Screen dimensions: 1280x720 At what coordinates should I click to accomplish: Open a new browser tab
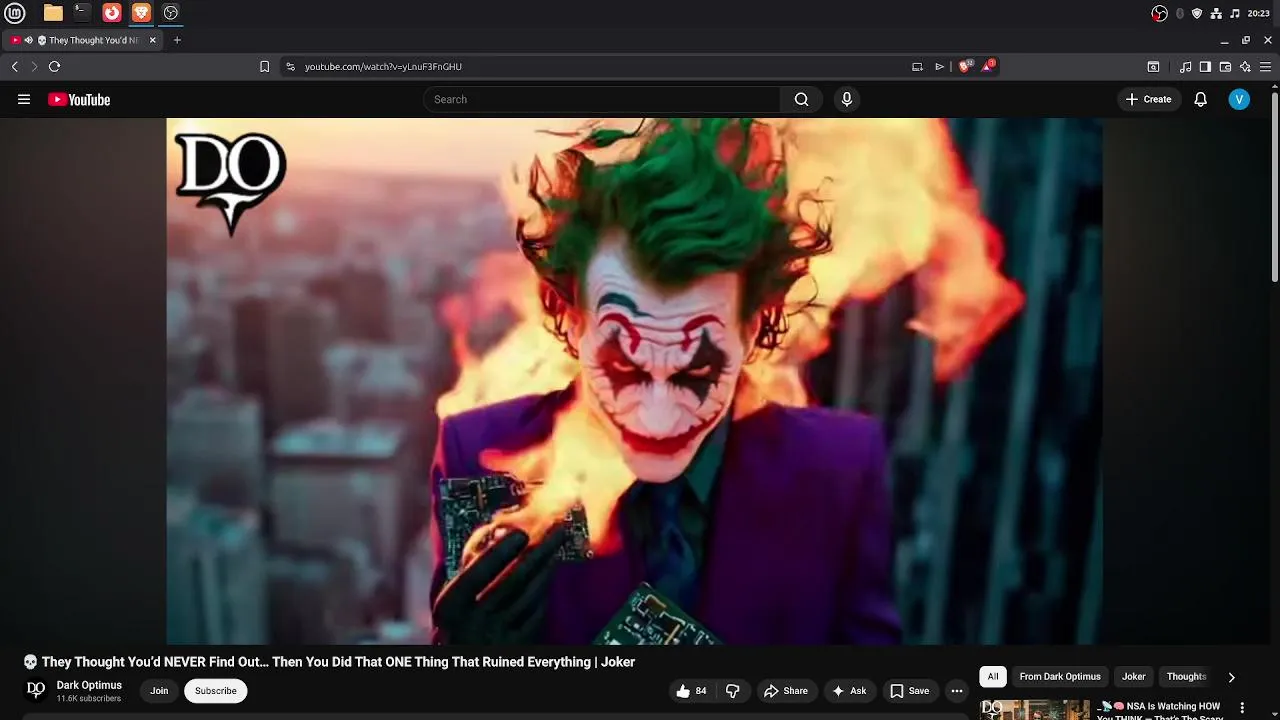click(x=177, y=40)
